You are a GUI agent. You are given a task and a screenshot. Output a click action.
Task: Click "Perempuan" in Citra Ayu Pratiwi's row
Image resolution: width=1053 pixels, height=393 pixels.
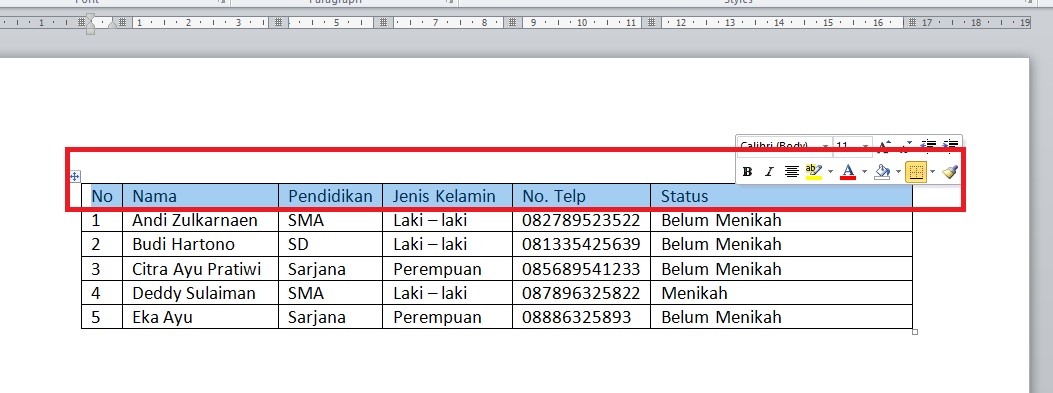click(x=437, y=269)
